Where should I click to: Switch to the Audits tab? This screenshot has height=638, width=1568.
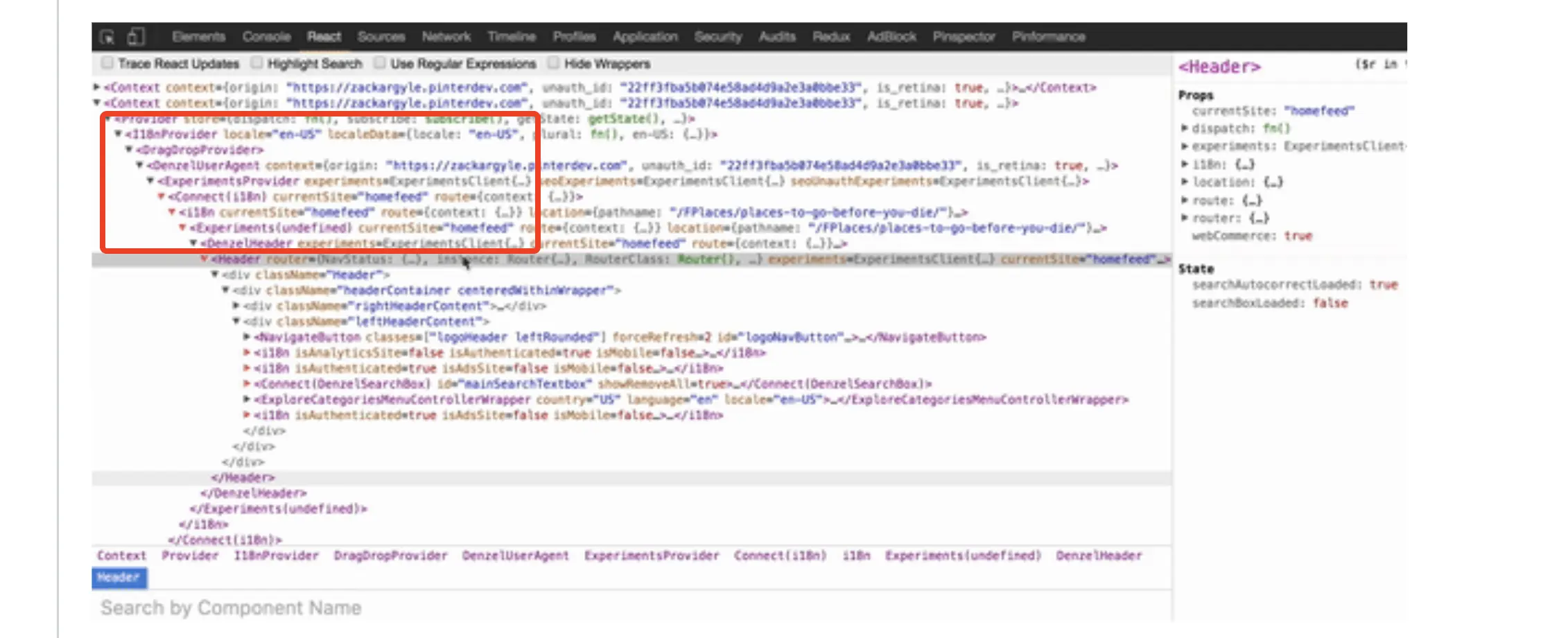click(777, 37)
